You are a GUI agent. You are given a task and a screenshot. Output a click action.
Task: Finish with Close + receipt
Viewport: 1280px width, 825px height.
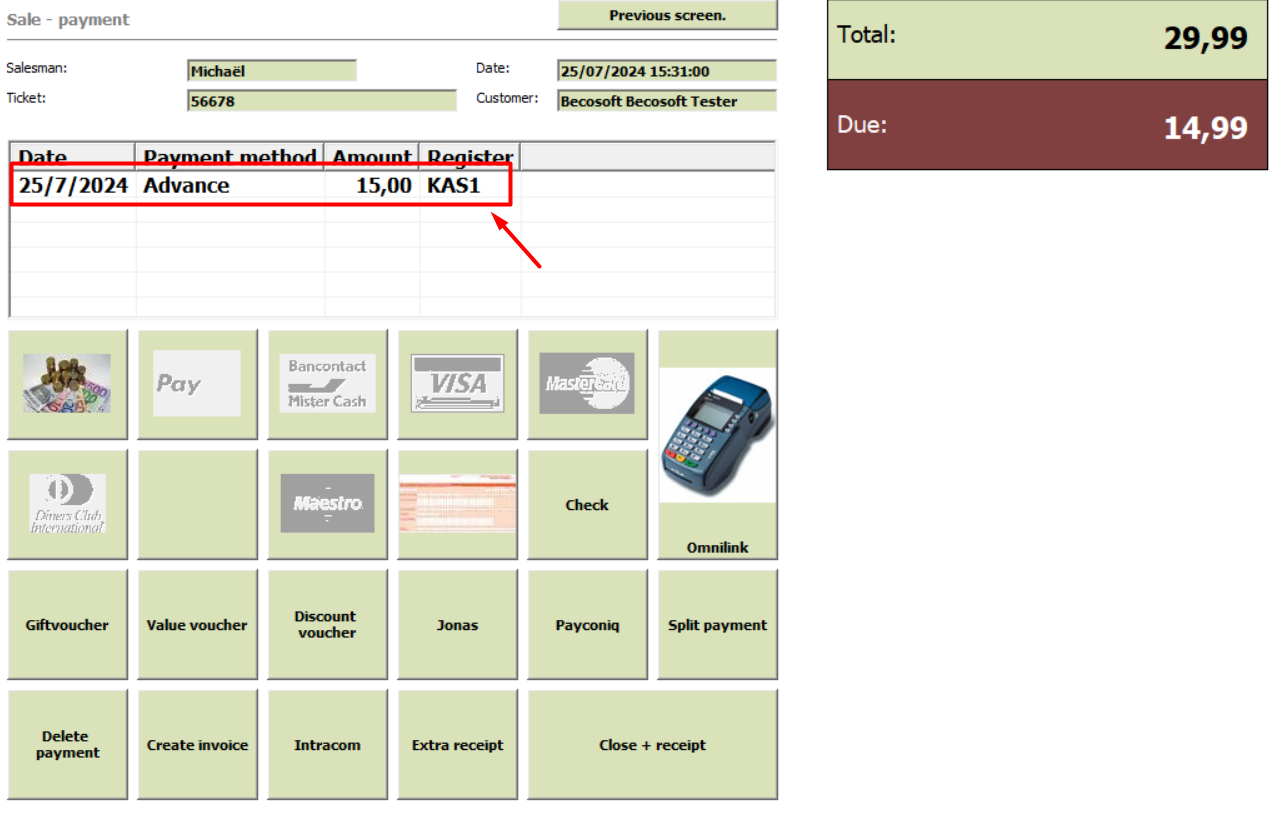coord(653,744)
